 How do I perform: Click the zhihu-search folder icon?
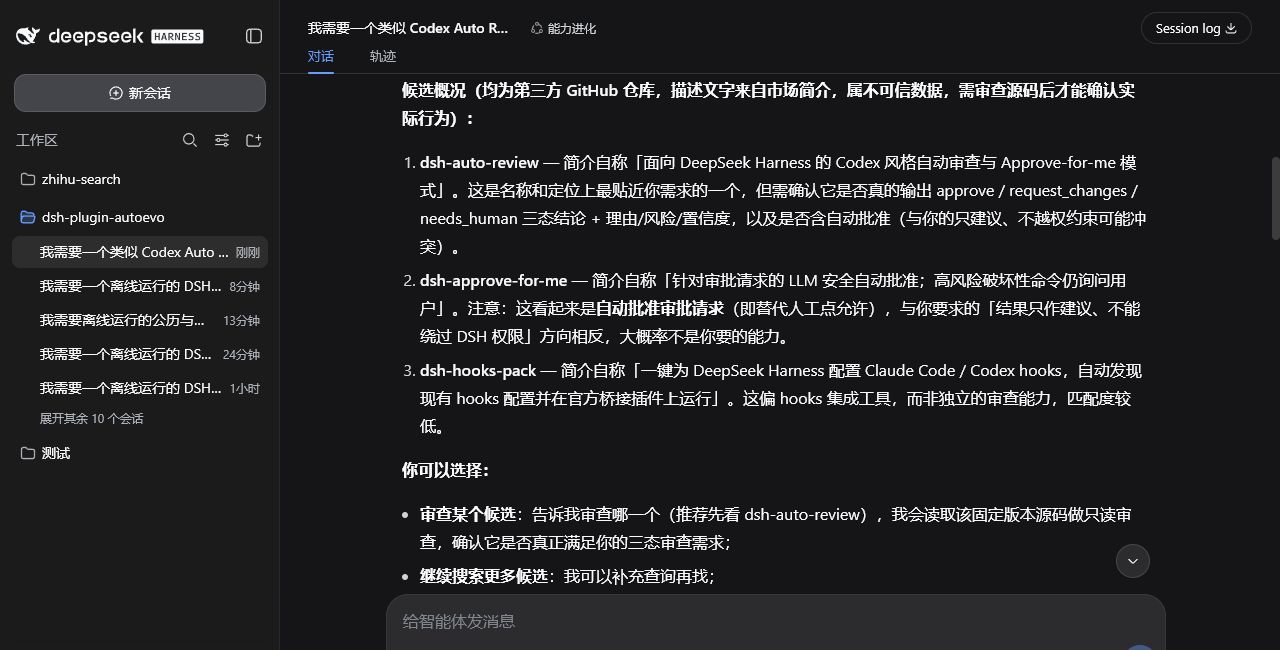tap(28, 179)
